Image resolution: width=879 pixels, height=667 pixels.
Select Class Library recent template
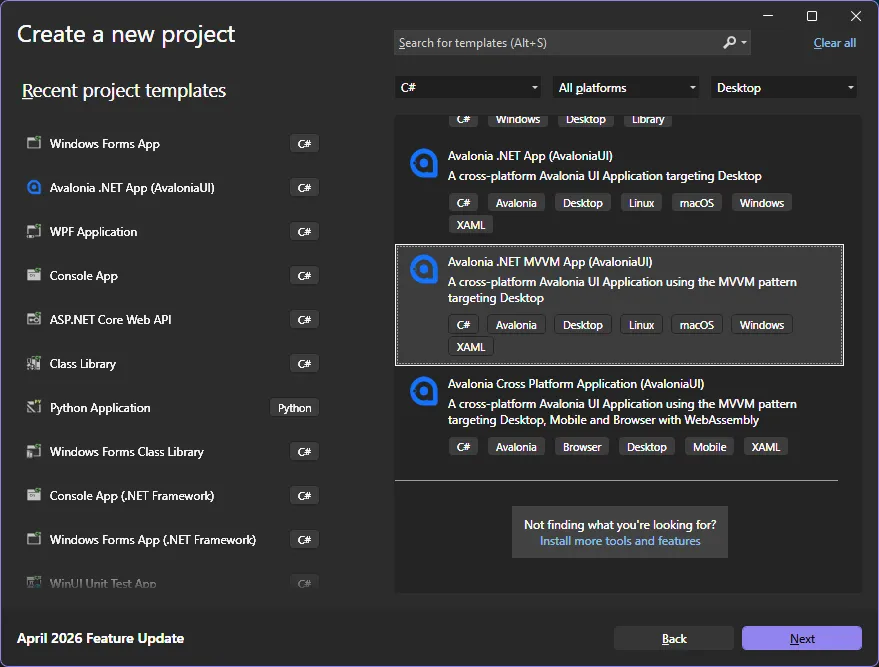[x=173, y=364]
